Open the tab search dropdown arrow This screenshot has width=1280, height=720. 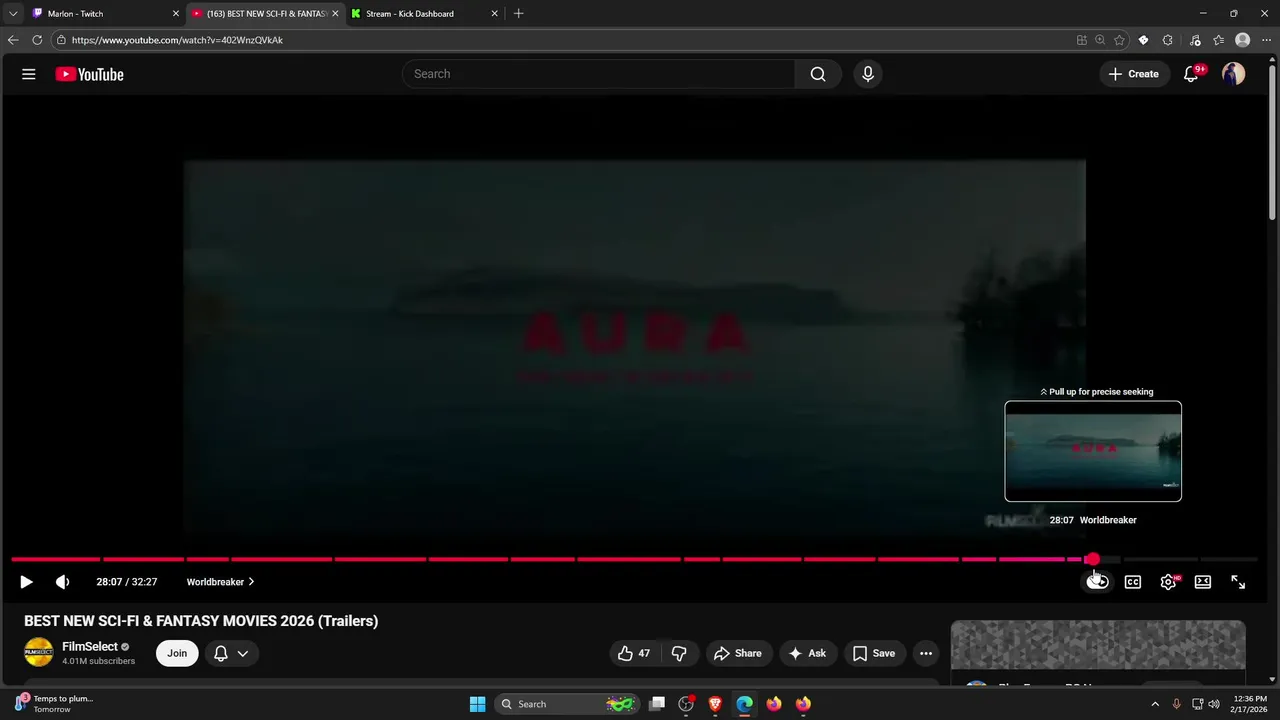coord(13,14)
